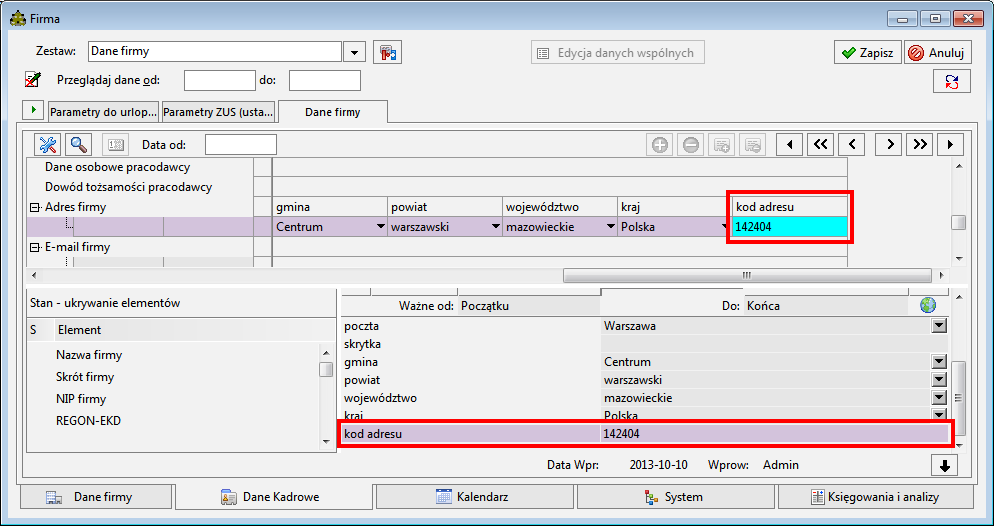
Task: Click the icon button next to Zestaw dropdown
Action: [388, 52]
